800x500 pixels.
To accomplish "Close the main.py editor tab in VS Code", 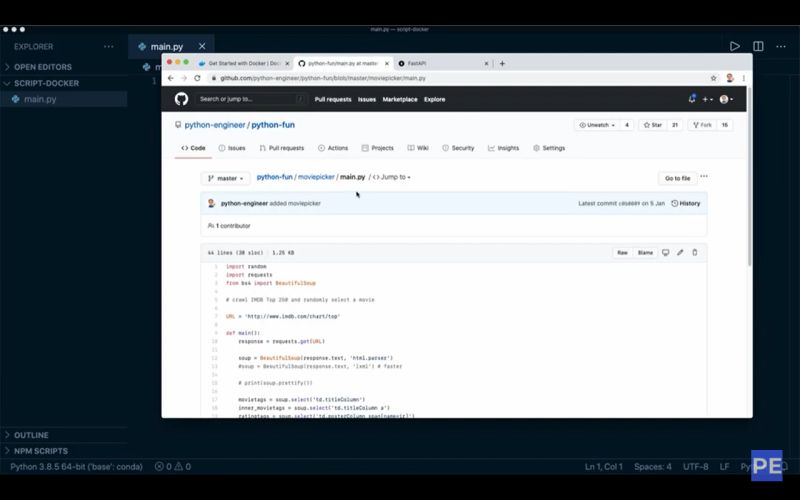I will pyautogui.click(x=202, y=46).
